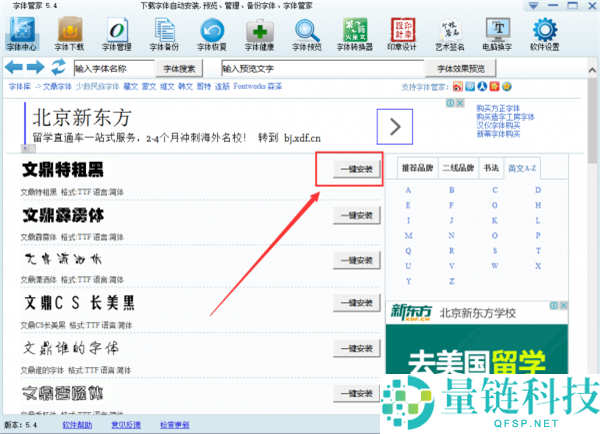This screenshot has height=434, width=600.
Task: Select the 字体管理 (Font Management) icon
Action: click(x=116, y=33)
